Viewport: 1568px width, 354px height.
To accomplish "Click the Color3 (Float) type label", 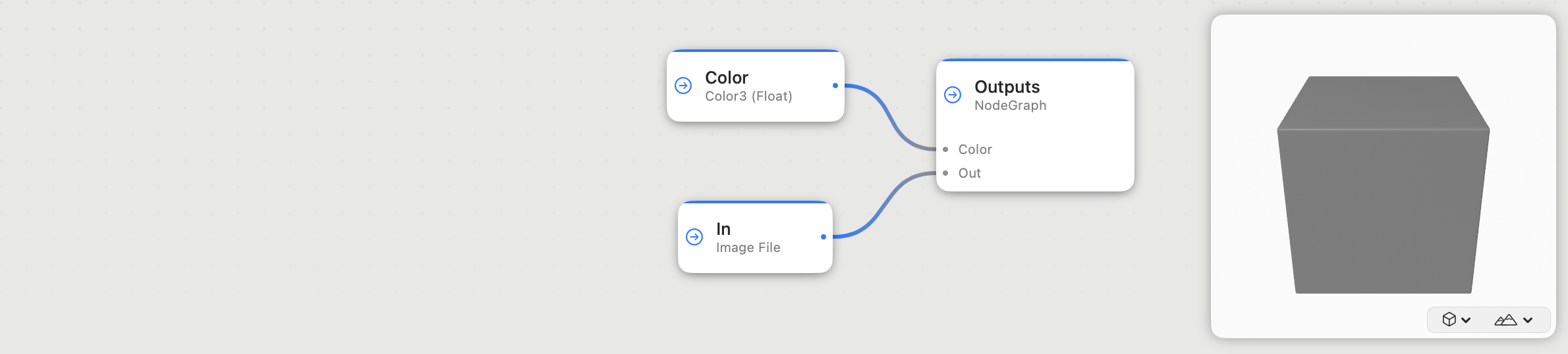I will 748,96.
